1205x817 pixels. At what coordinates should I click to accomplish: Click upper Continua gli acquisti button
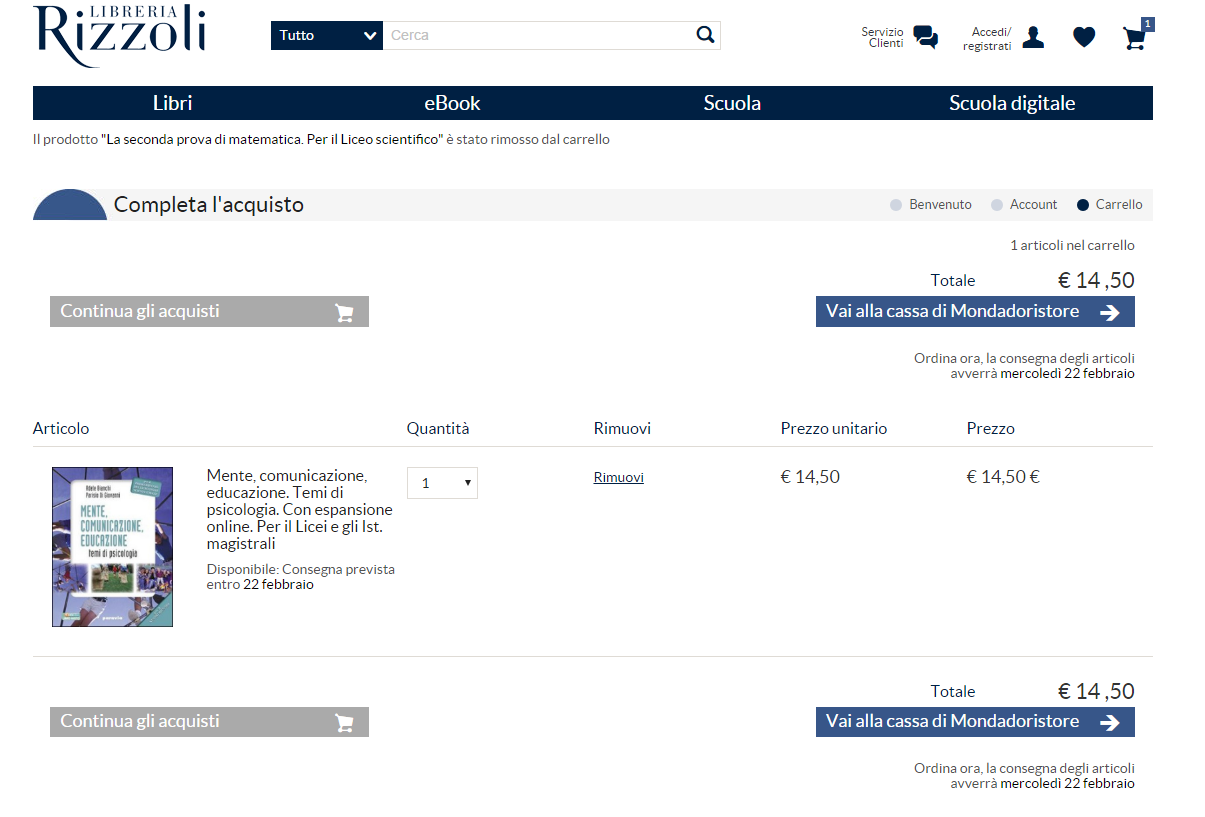(x=209, y=311)
